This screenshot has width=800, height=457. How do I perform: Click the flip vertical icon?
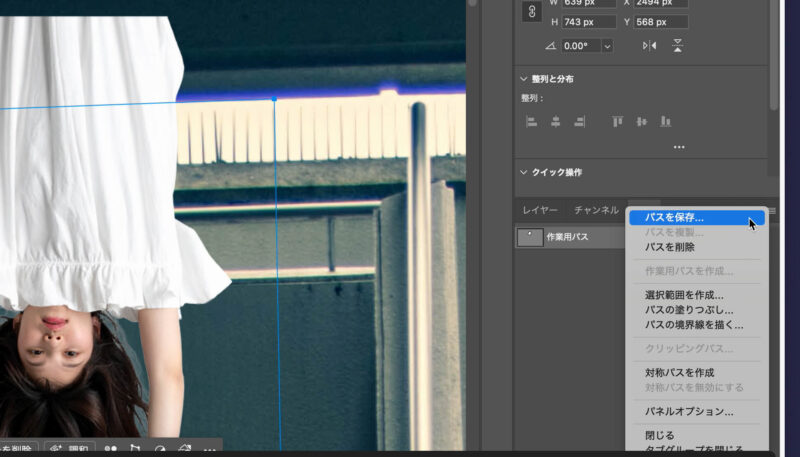point(678,46)
